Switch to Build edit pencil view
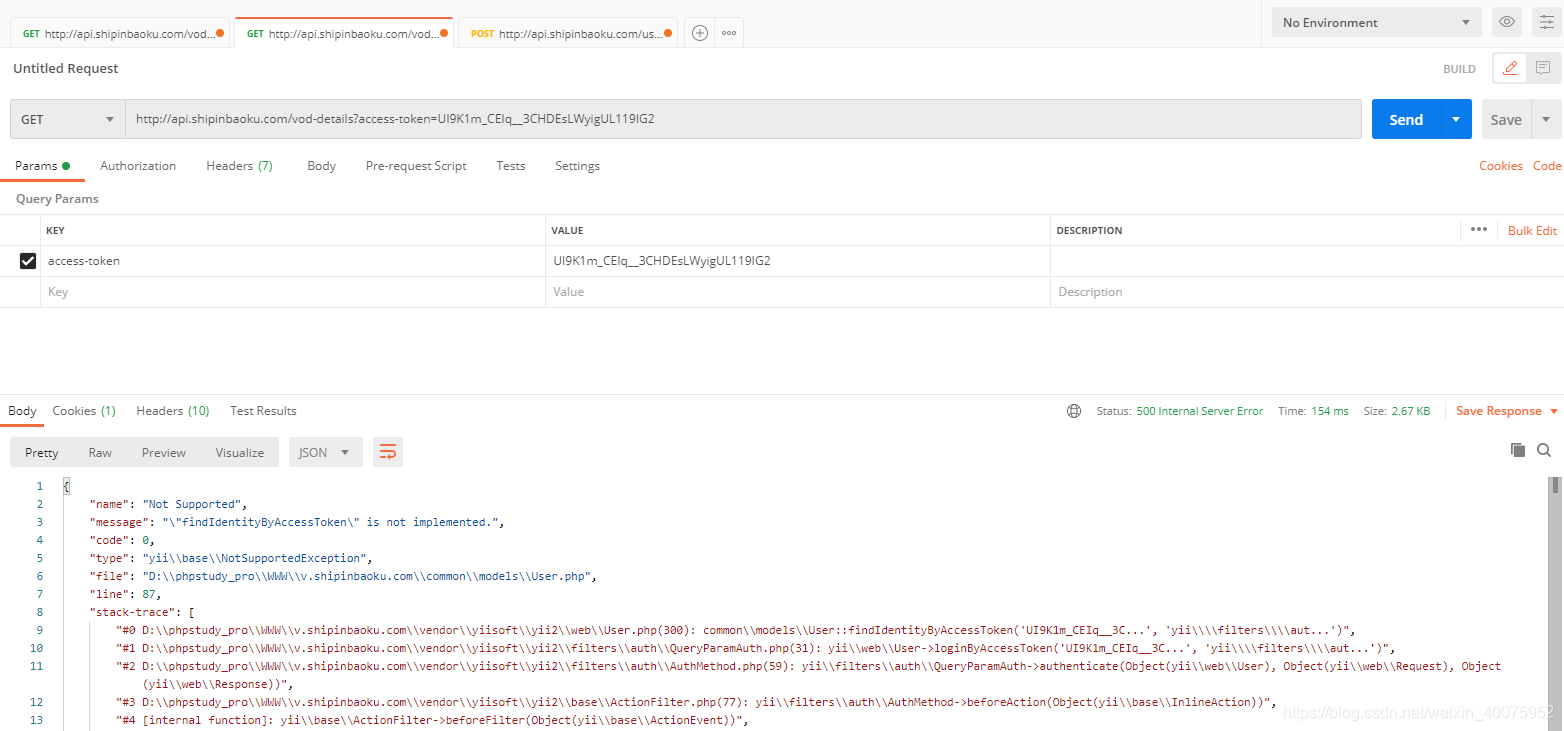The height and width of the screenshot is (731, 1564). click(1510, 68)
